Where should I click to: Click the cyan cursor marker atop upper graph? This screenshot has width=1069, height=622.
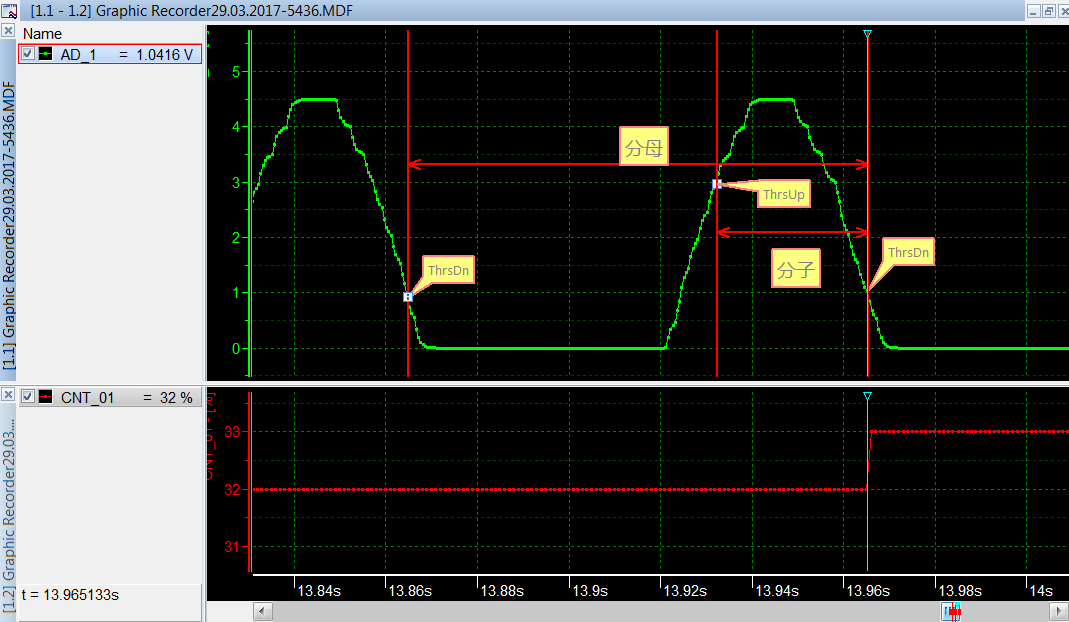click(x=867, y=33)
